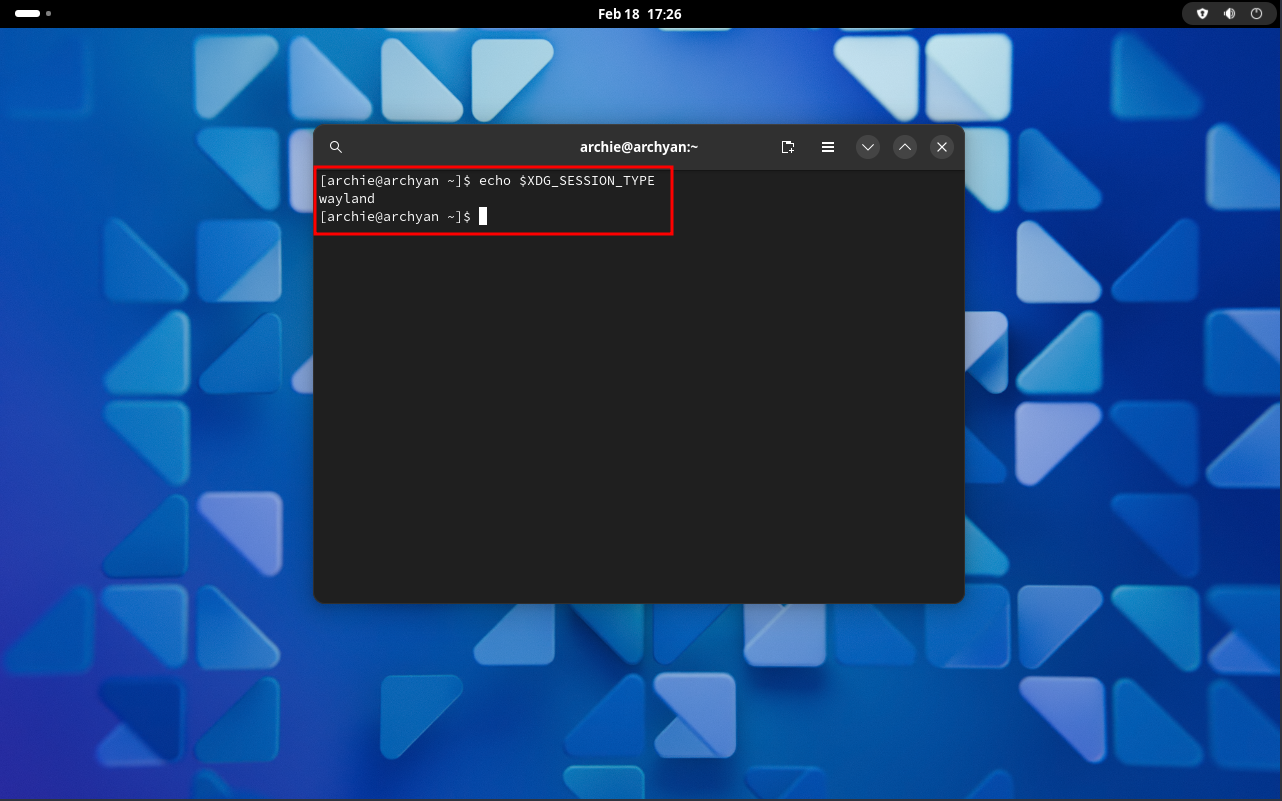Click the volume speaker icon in top bar

[x=1229, y=14]
